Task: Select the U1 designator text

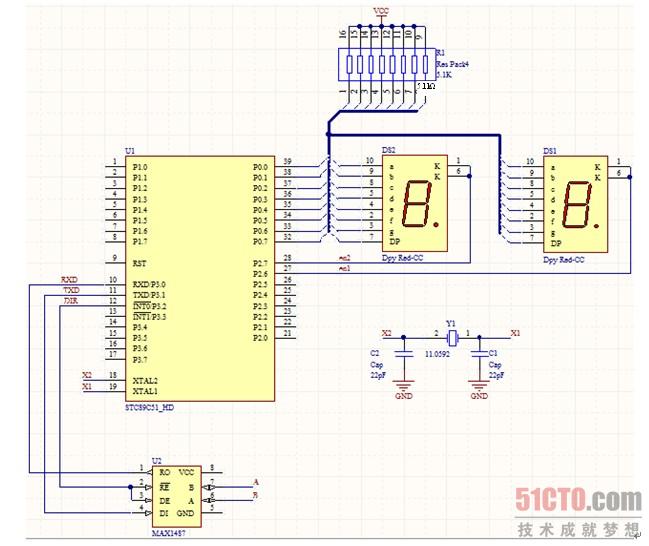Action: pyautogui.click(x=130, y=151)
